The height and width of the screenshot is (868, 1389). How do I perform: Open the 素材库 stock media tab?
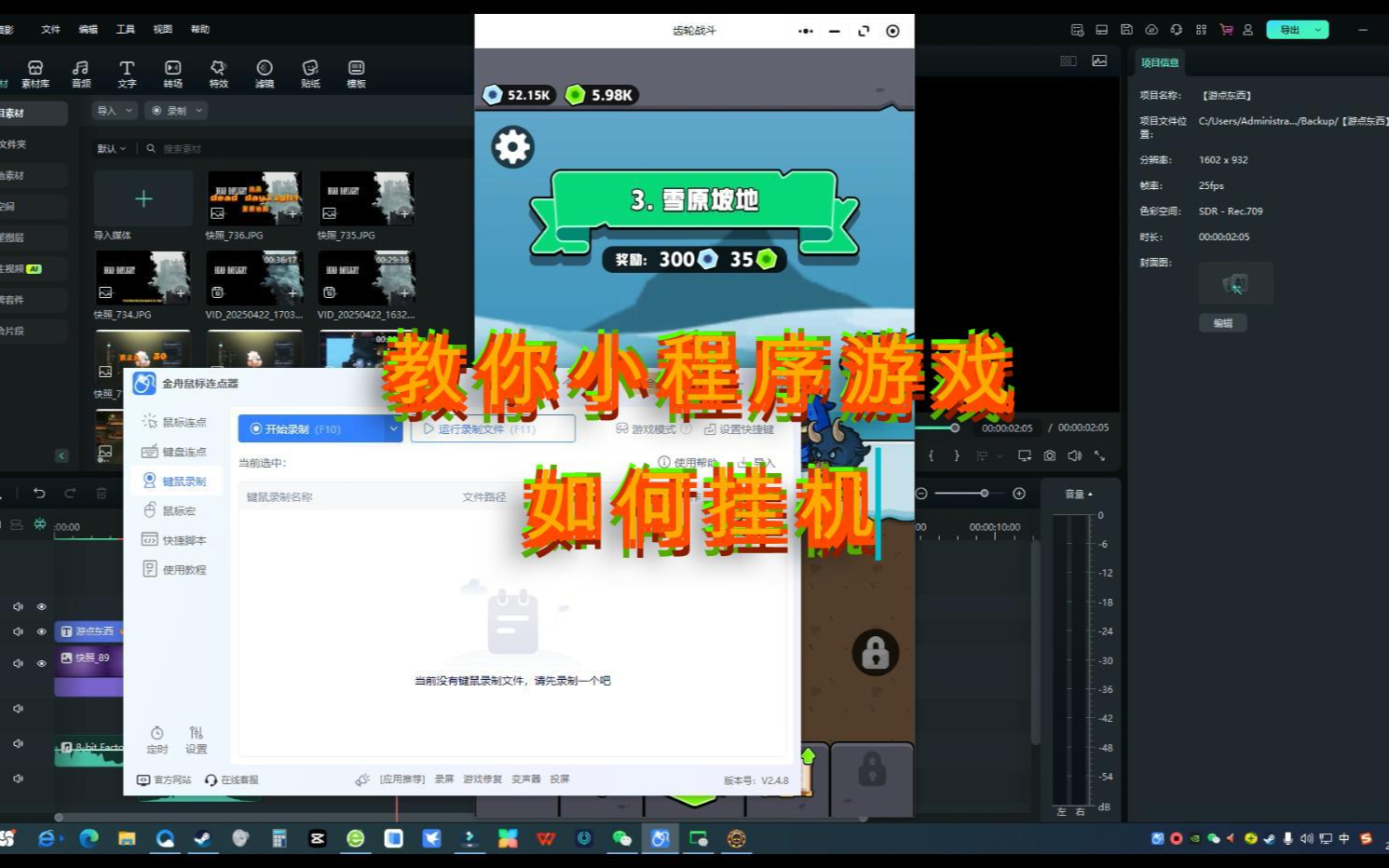pyautogui.click(x=35, y=74)
